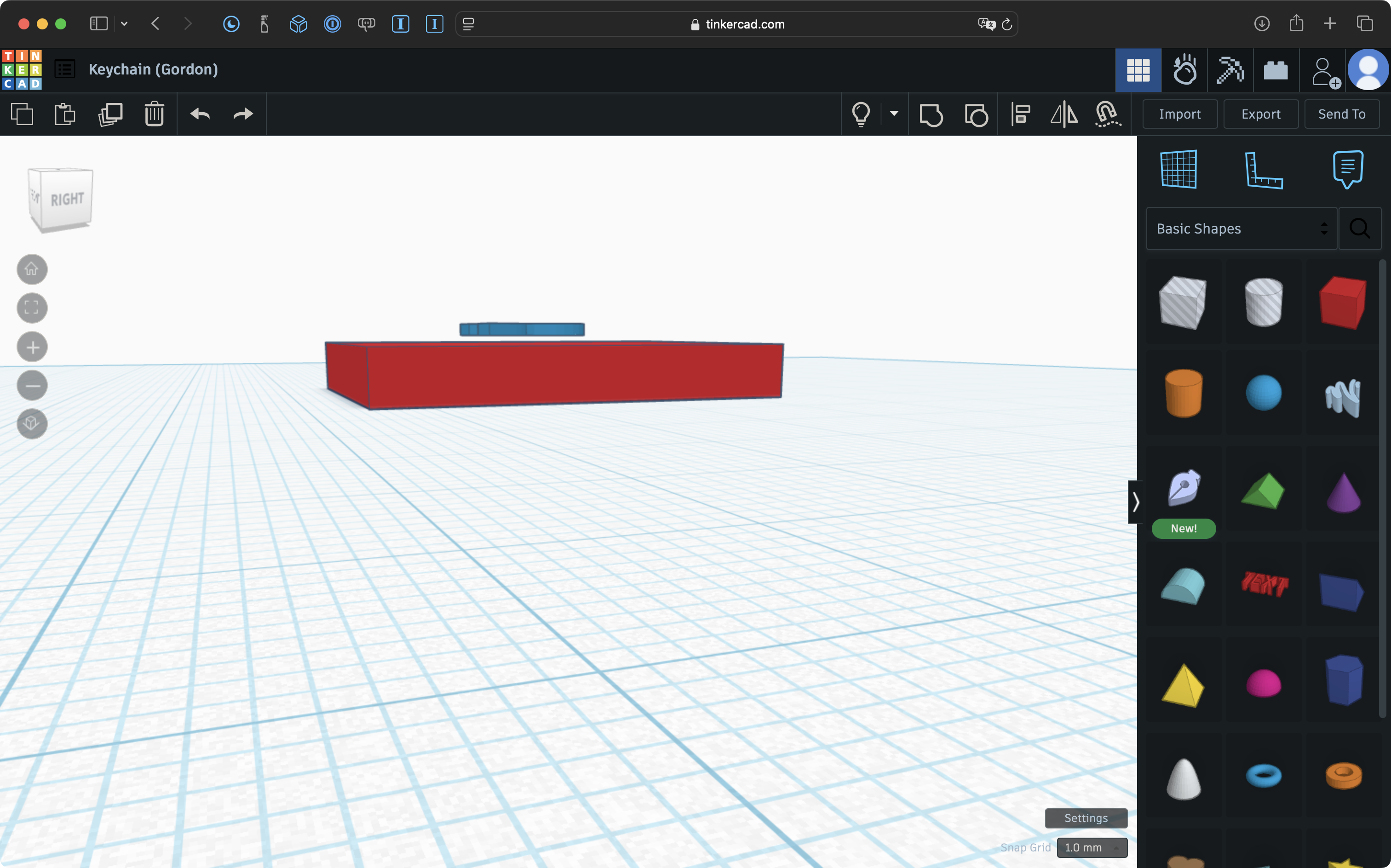Open the Sim Lab workspace tab
1391x868 pixels.
[x=1184, y=70]
